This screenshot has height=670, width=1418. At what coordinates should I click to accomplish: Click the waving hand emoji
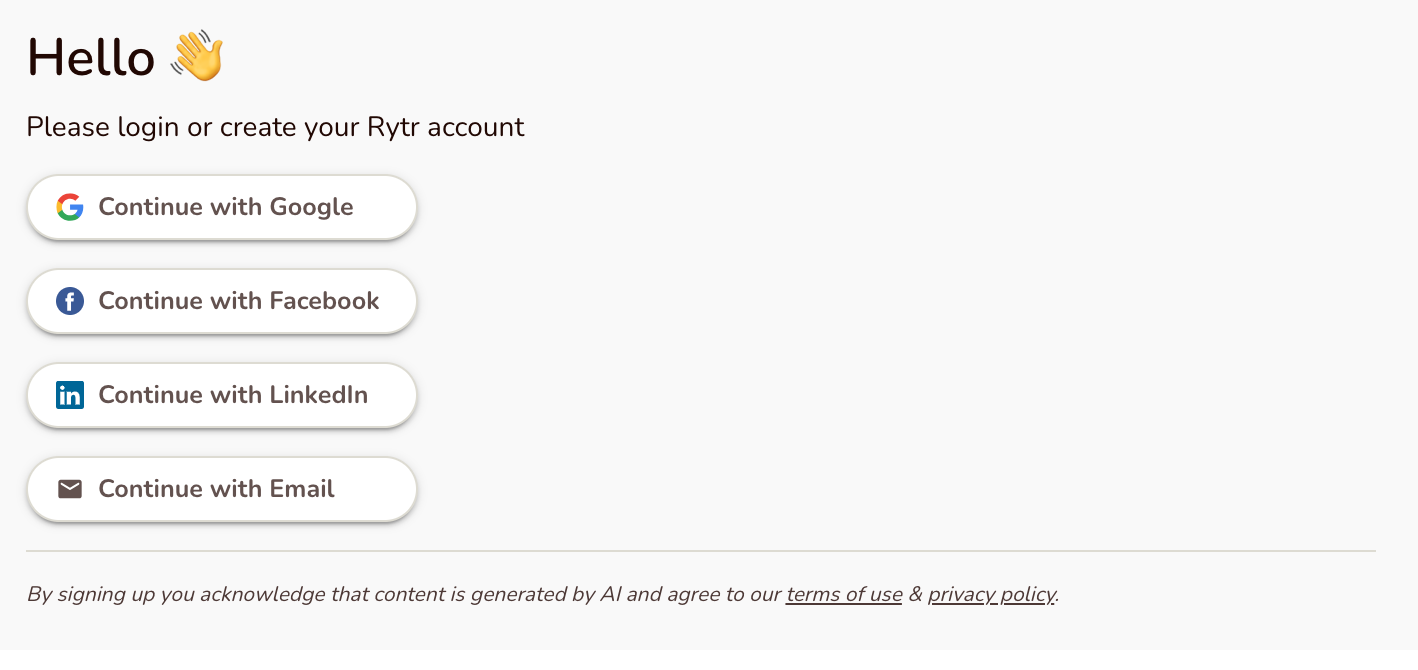tap(197, 56)
